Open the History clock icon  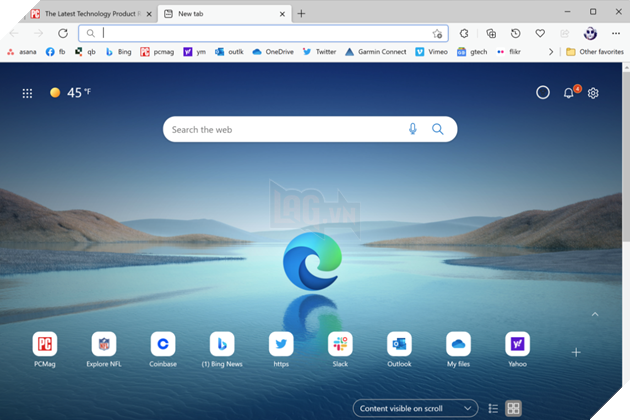[515, 33]
